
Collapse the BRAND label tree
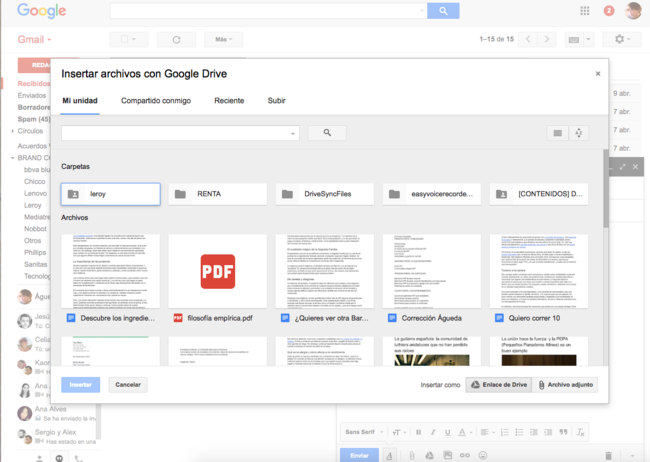click(12, 158)
